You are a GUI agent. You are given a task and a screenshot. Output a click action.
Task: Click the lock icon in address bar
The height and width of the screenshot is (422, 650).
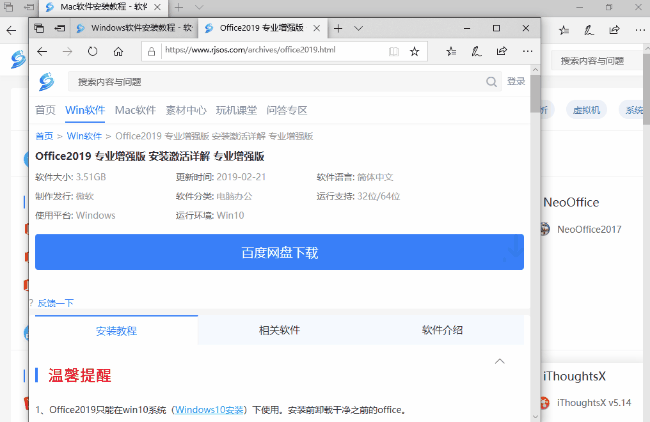point(151,51)
